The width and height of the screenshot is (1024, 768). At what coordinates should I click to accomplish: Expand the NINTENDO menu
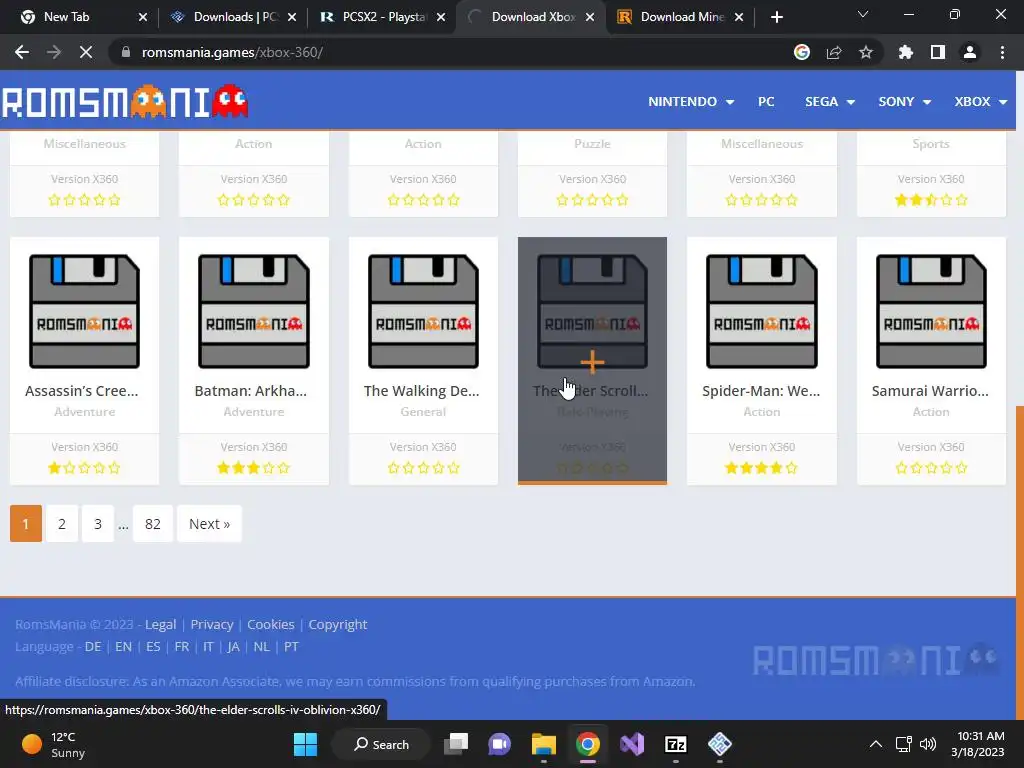691,102
